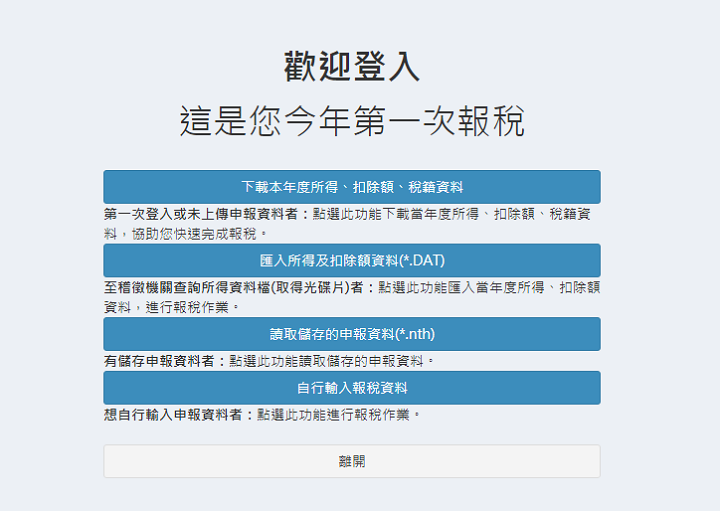Click the 這是您今年第一次報稅 subtitle
The image size is (720, 511).
[352, 122]
